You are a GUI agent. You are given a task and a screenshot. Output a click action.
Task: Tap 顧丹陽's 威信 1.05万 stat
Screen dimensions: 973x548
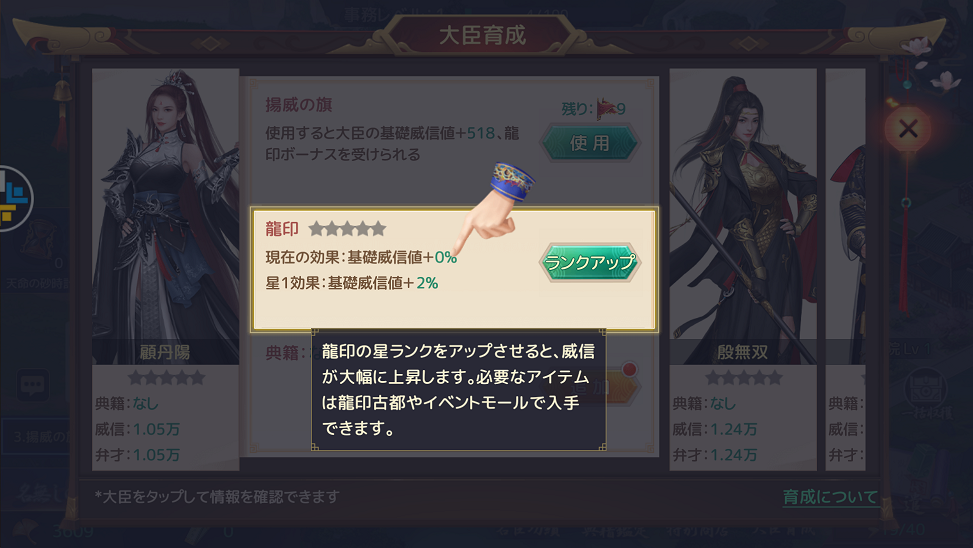(x=138, y=429)
